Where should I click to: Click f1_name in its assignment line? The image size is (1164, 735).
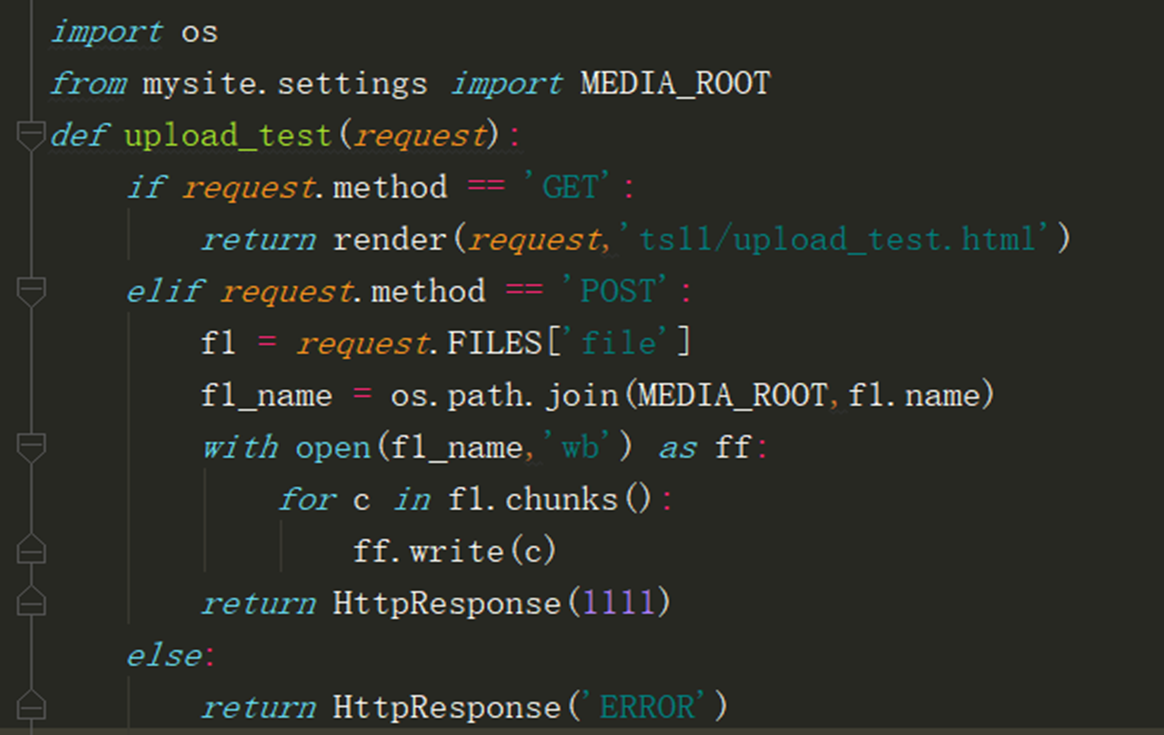click(x=267, y=396)
